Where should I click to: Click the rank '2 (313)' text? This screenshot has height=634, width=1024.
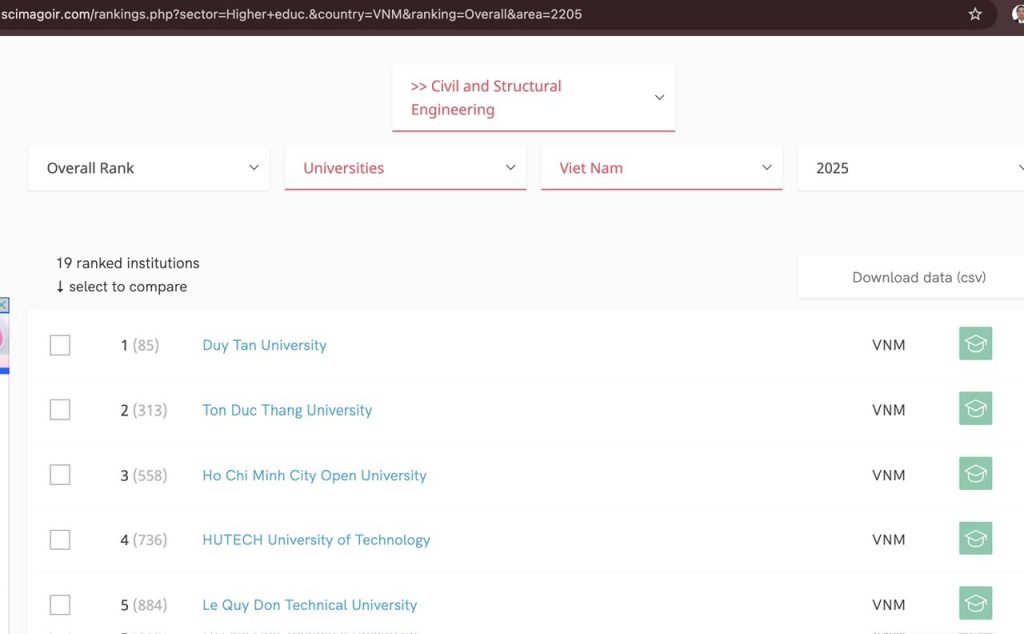[144, 410]
